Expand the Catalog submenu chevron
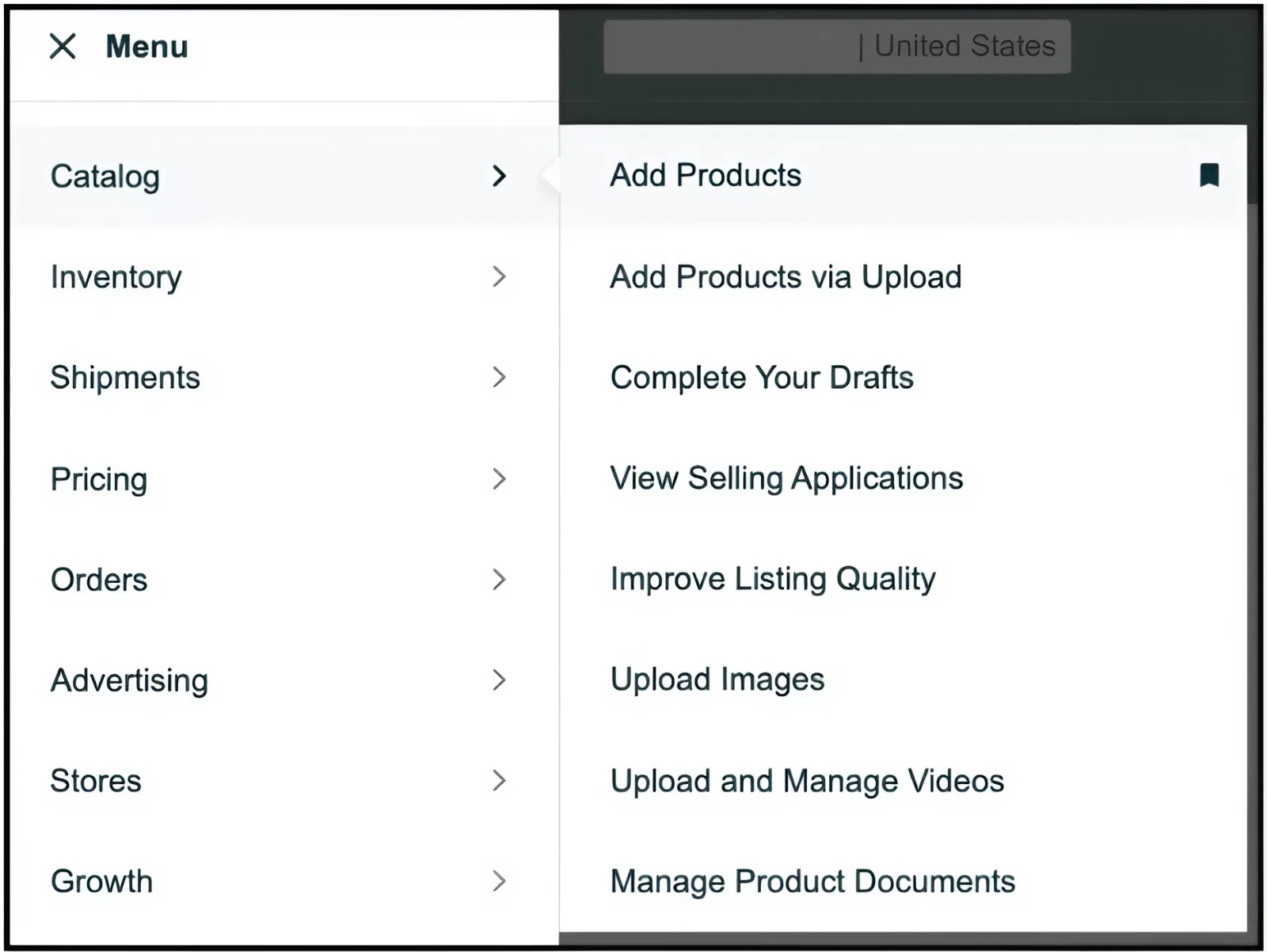This screenshot has height=952, width=1267. (499, 176)
